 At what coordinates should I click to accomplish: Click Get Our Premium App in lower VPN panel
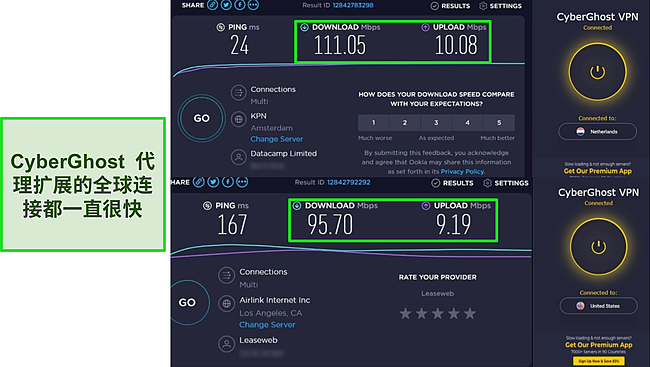[x=599, y=345]
